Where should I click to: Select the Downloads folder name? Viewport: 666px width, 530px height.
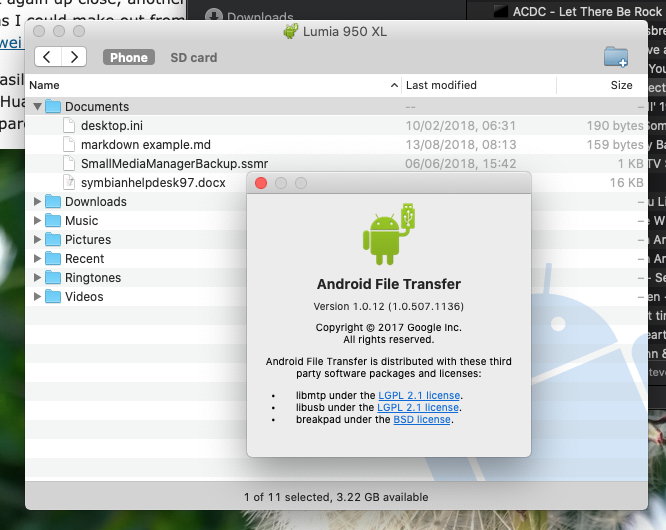click(x=96, y=202)
